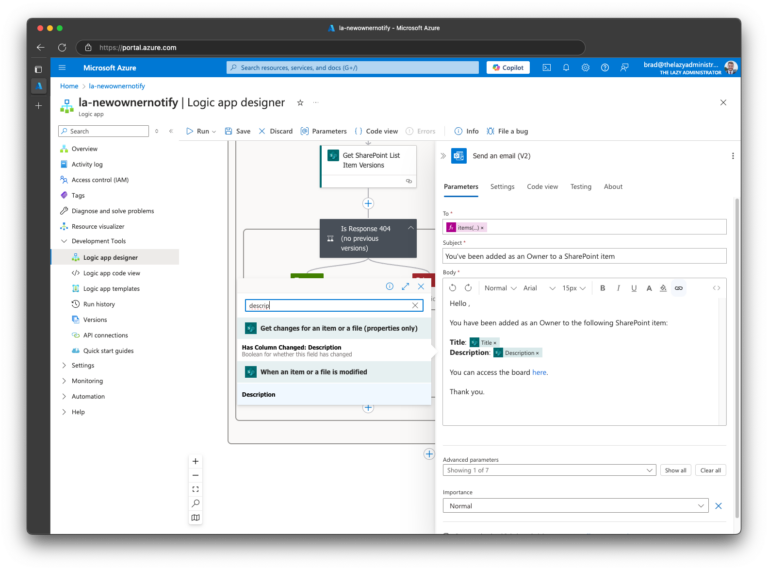
Task: Click File a bug
Action: pyautogui.click(x=507, y=131)
